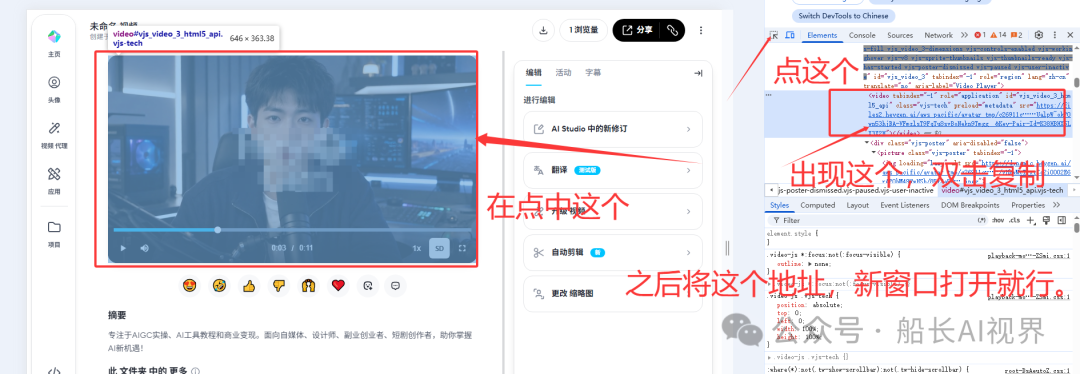This screenshot has height=374, width=1080.
Task: Select the Network tab in DevTools
Action: click(938, 35)
